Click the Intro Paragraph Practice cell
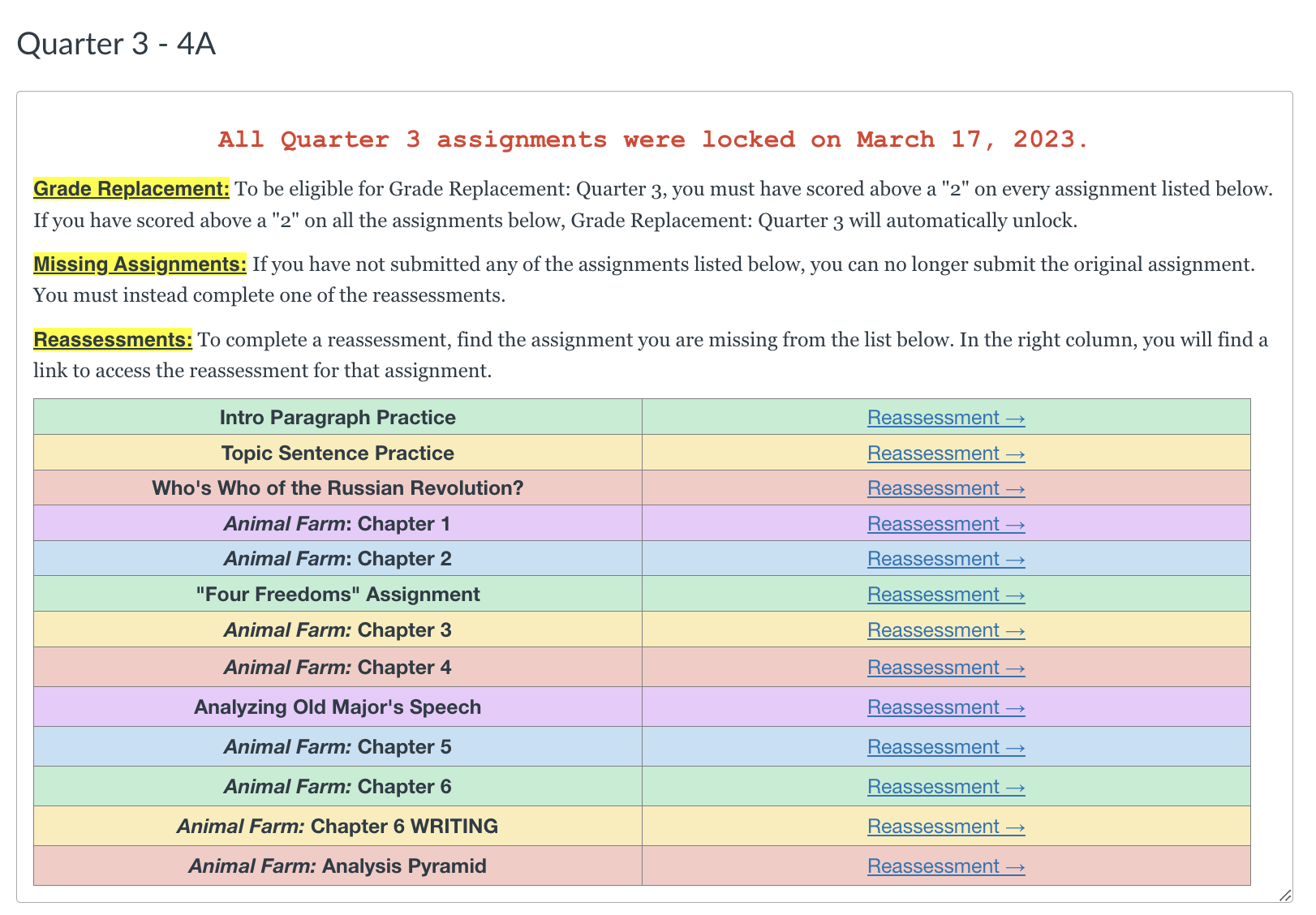The image size is (1316, 915). [338, 417]
